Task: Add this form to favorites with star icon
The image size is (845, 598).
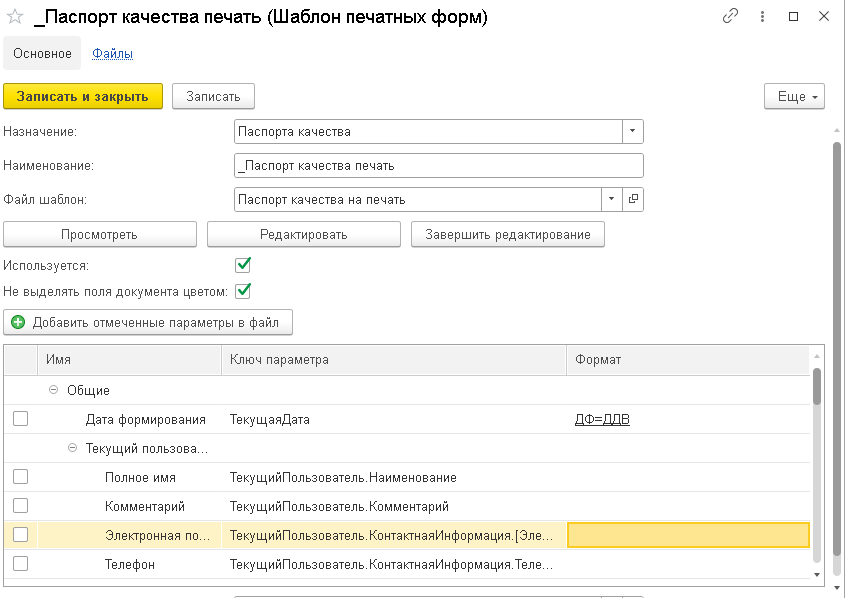Action: tap(15, 17)
